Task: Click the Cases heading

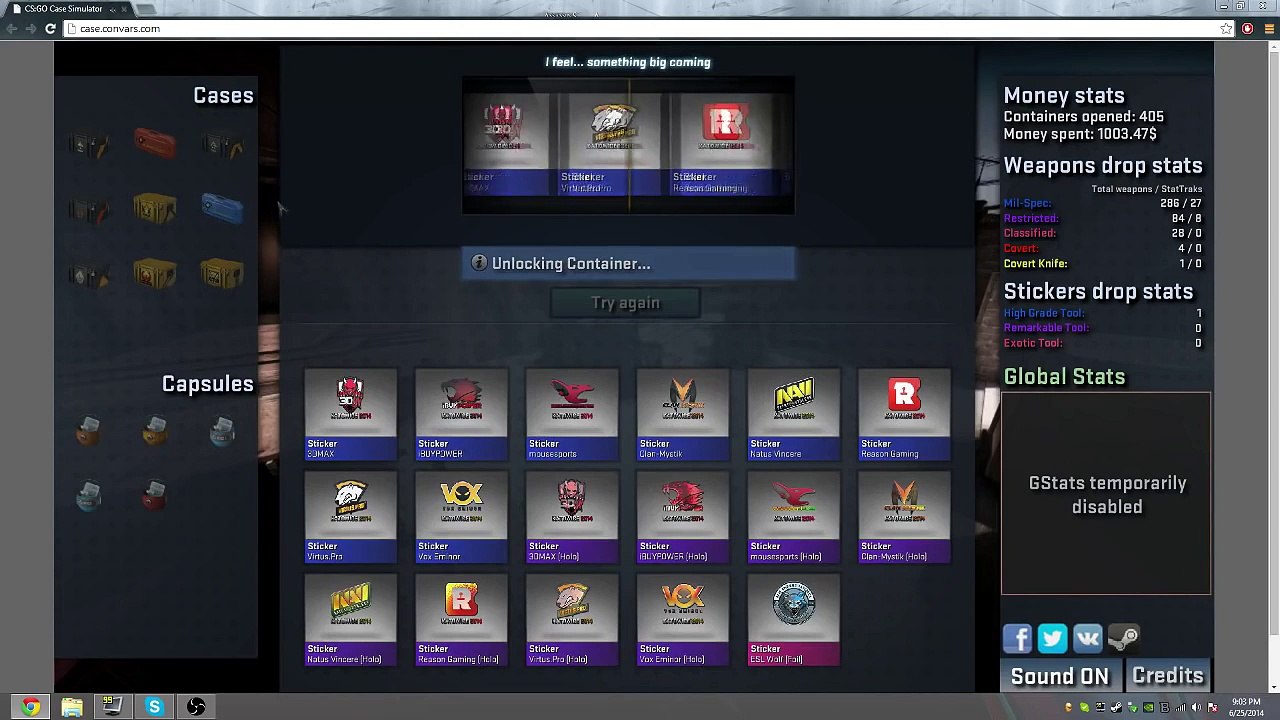Action: (223, 95)
